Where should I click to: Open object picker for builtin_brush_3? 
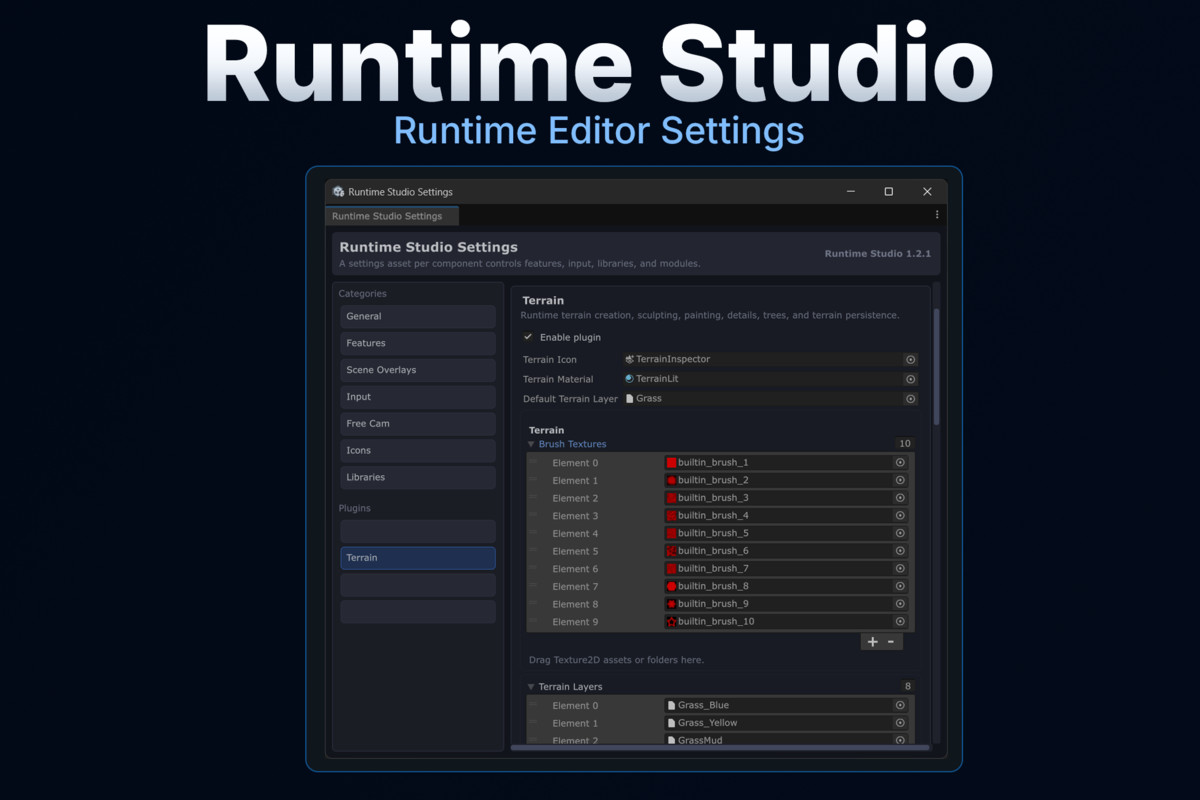900,498
